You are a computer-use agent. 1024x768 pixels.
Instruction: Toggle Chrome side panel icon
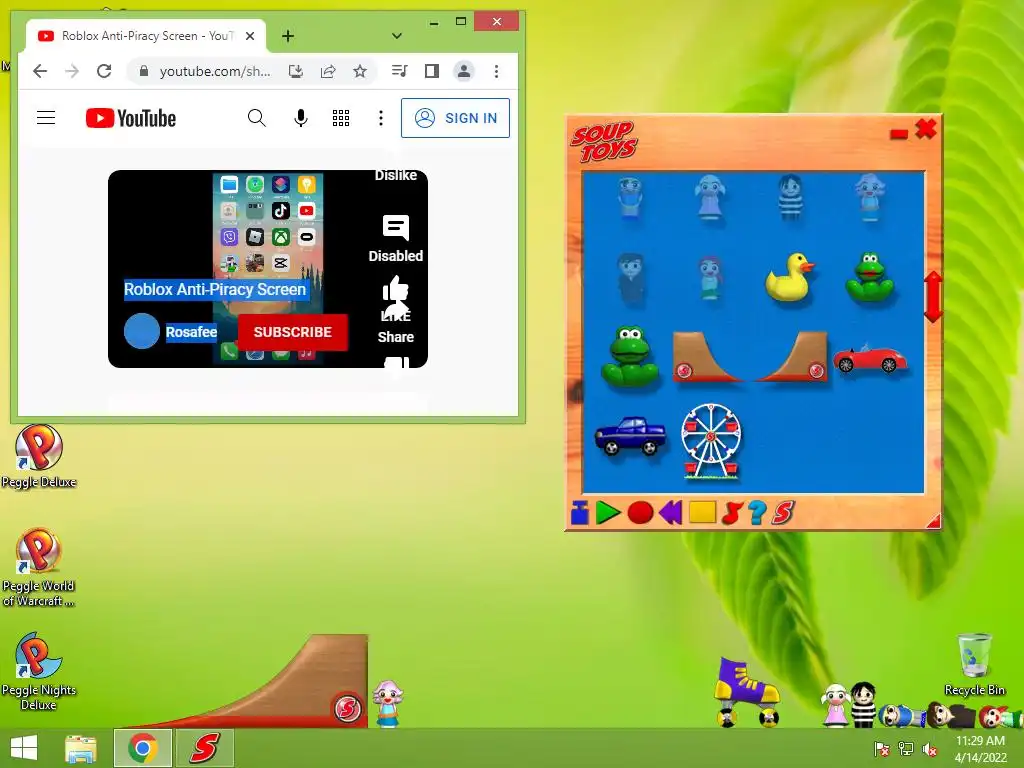tap(432, 71)
